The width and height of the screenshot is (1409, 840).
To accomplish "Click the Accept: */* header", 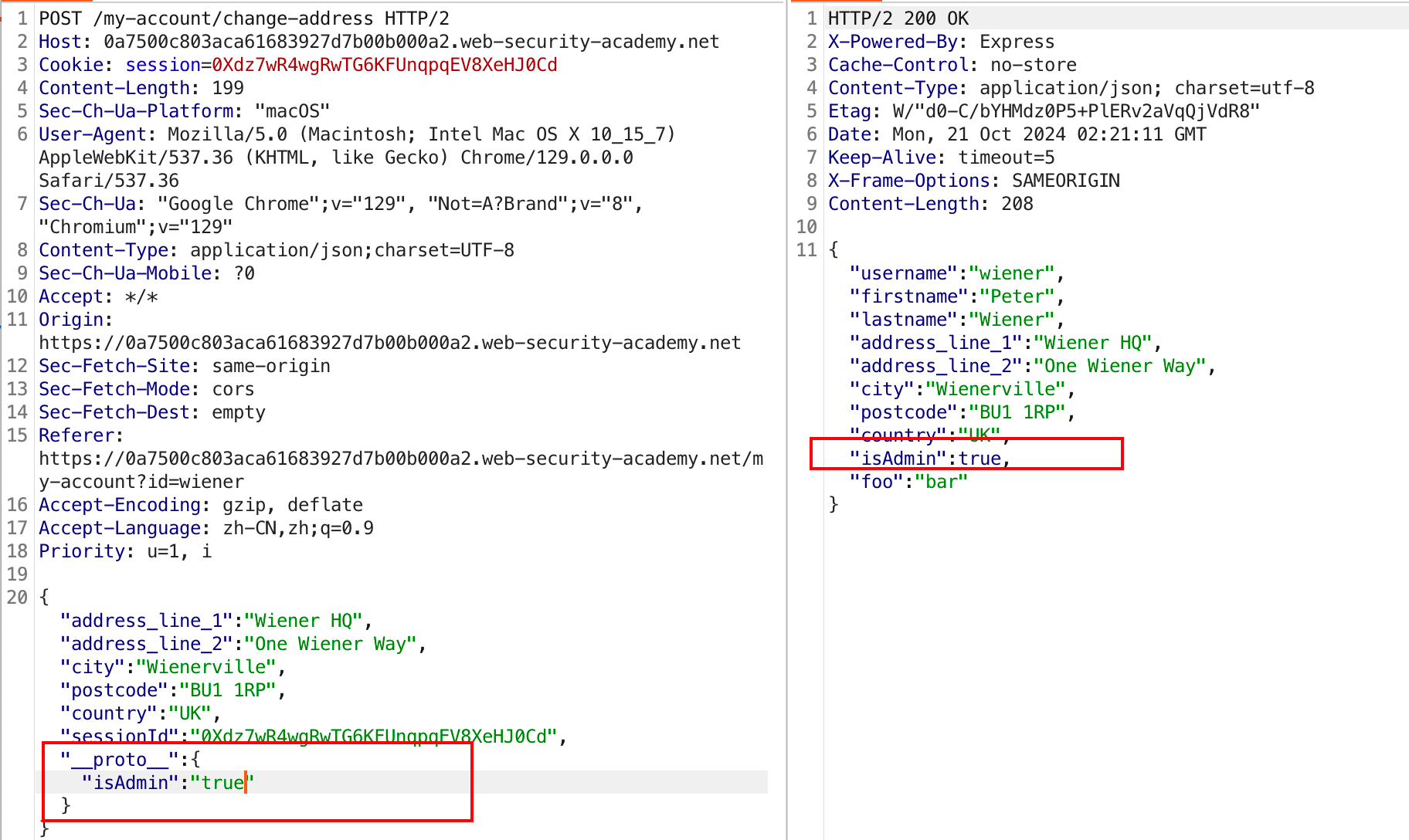I will 98,296.
